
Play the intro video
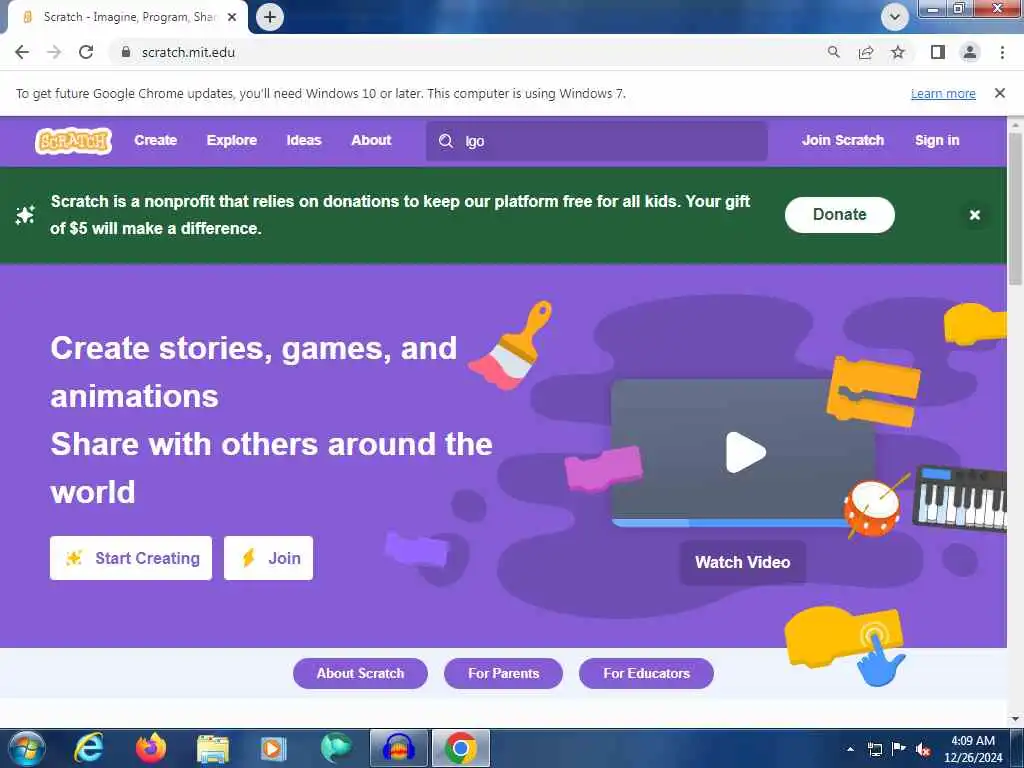coord(745,452)
